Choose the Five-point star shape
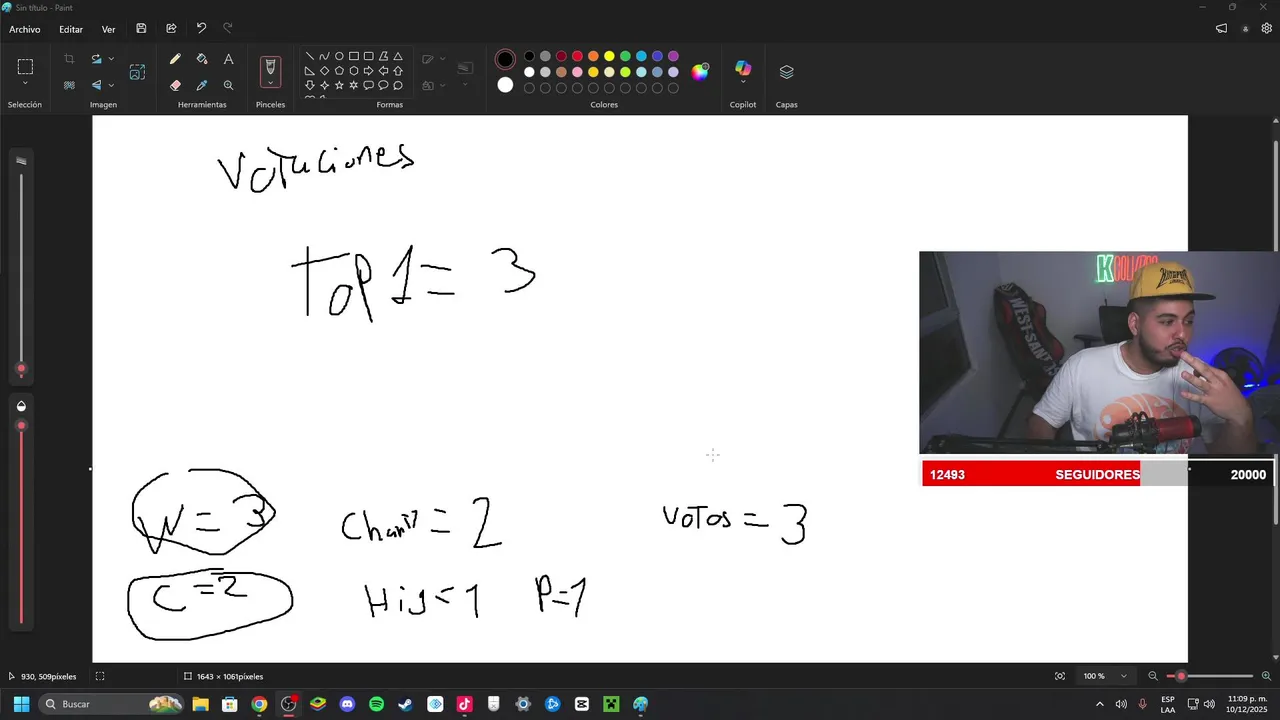Viewport: 1280px width, 720px height. [x=339, y=85]
